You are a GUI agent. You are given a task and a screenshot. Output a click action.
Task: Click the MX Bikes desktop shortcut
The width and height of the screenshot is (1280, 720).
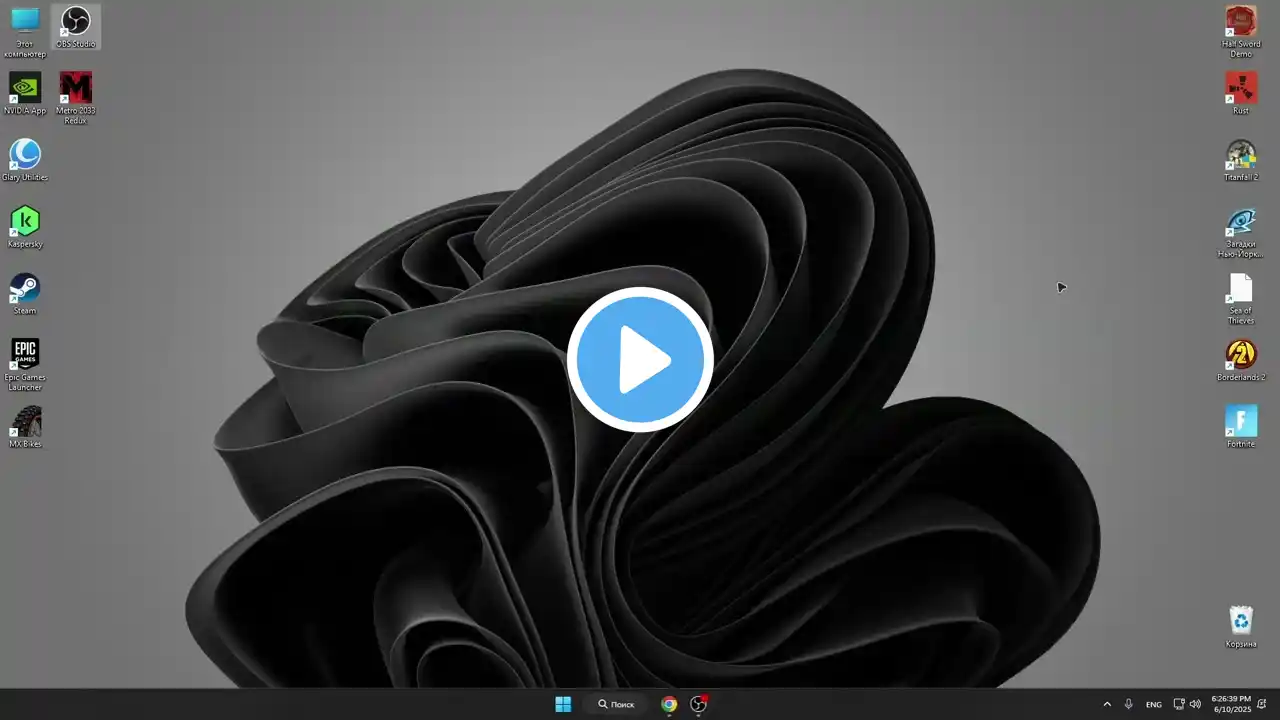25,427
